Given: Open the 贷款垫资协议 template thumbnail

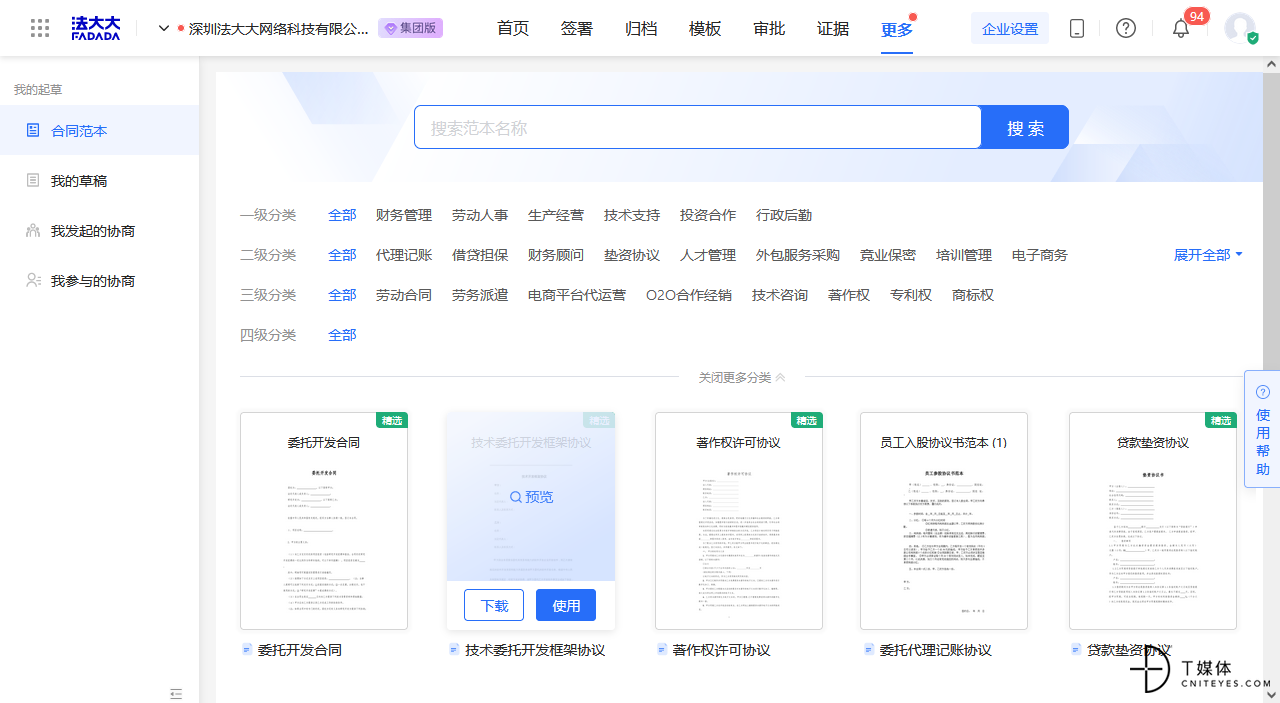Looking at the screenshot, I should 1153,521.
